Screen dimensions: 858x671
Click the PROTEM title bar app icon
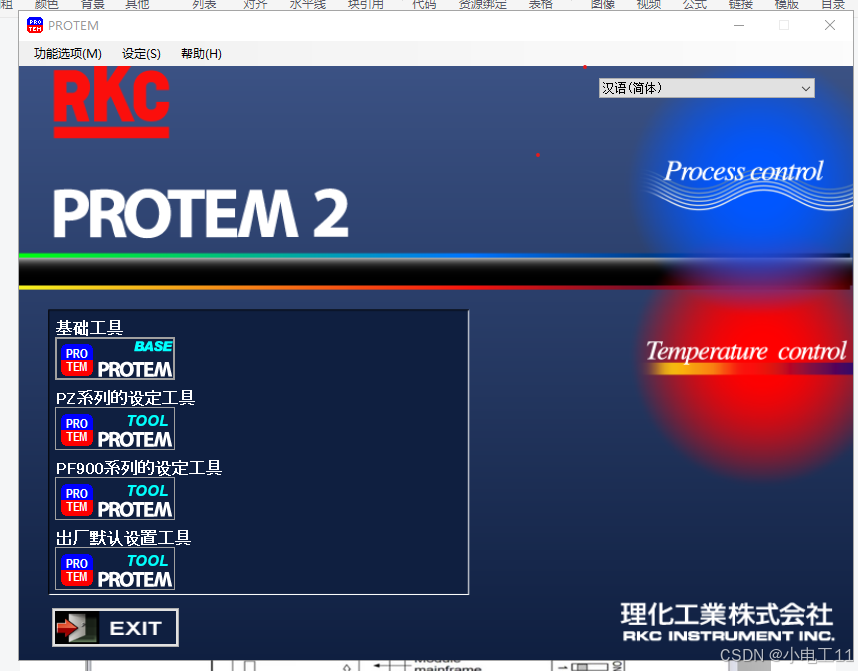(x=35, y=25)
